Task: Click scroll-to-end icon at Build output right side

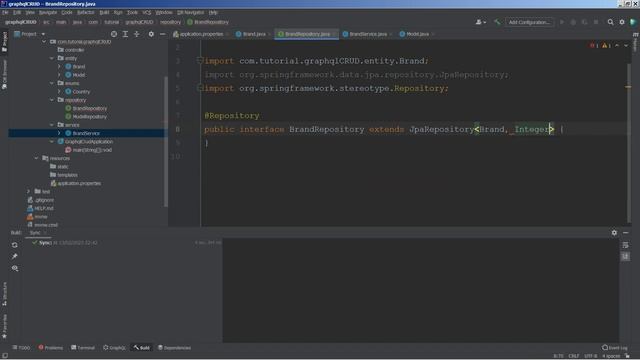Action: click(x=625, y=256)
